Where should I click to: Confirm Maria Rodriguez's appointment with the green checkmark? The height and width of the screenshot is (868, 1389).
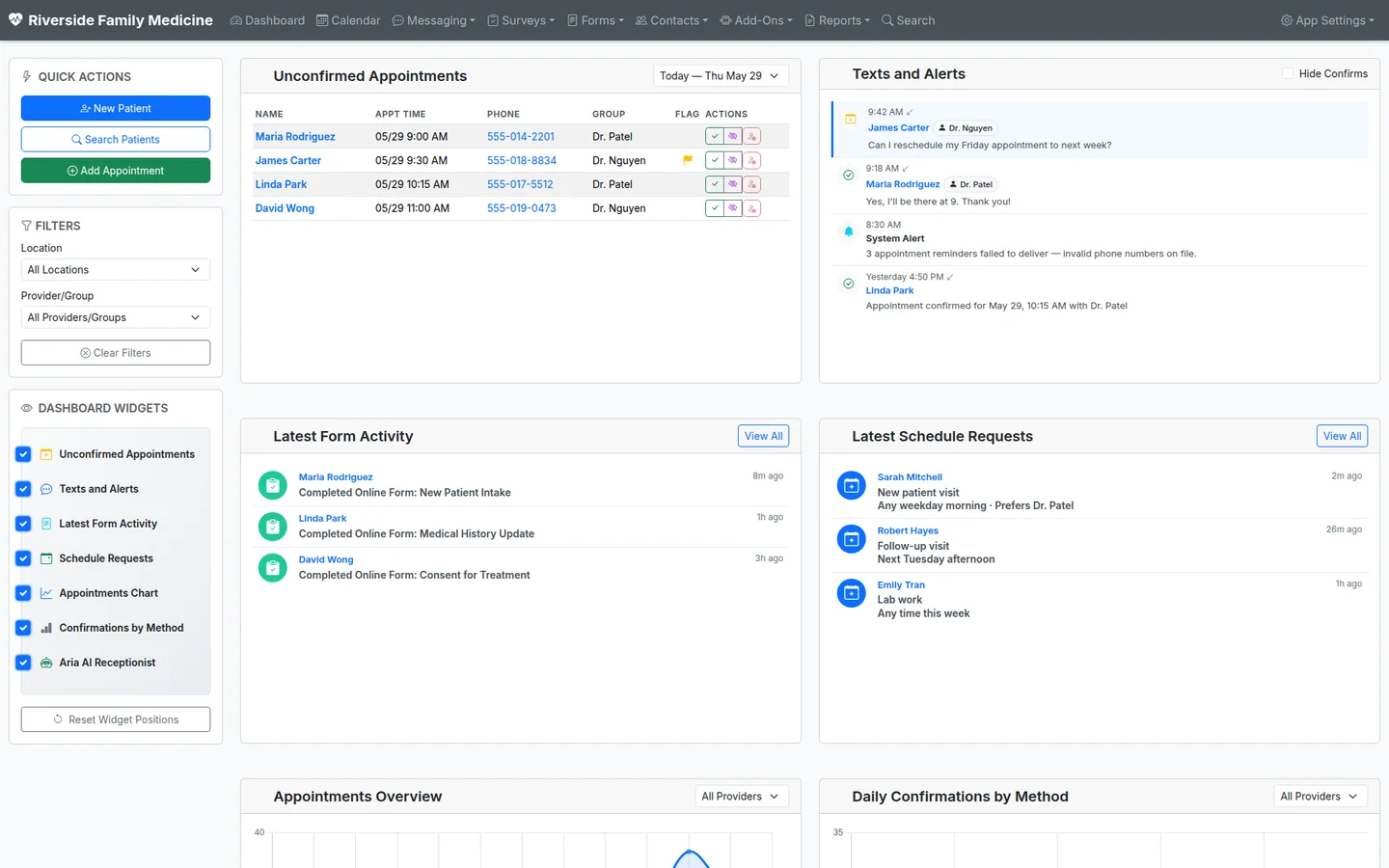point(715,137)
